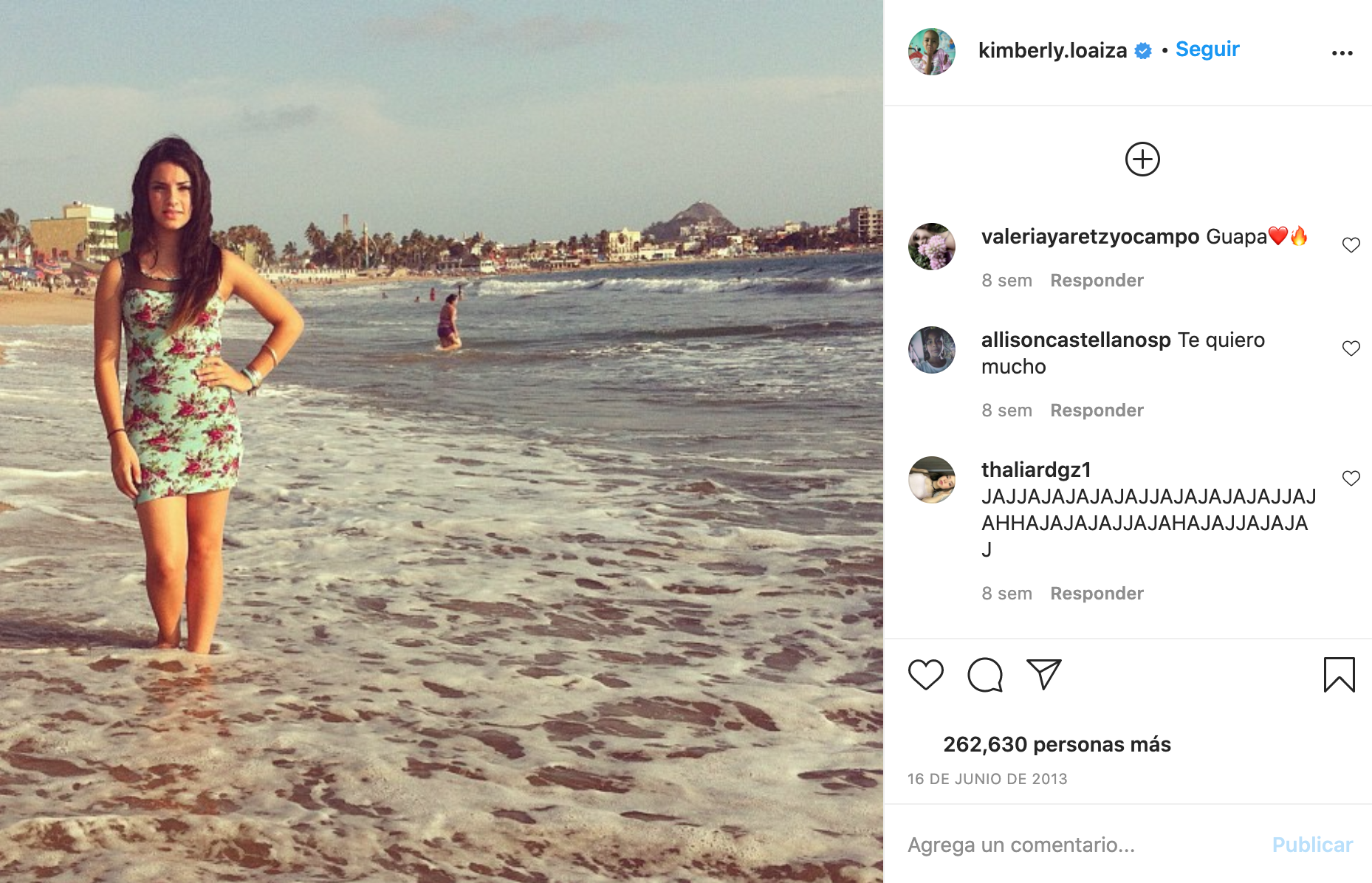The width and height of the screenshot is (1372, 883).
Task: Reply to allisoncastellanosp's comment
Action: [1097, 410]
